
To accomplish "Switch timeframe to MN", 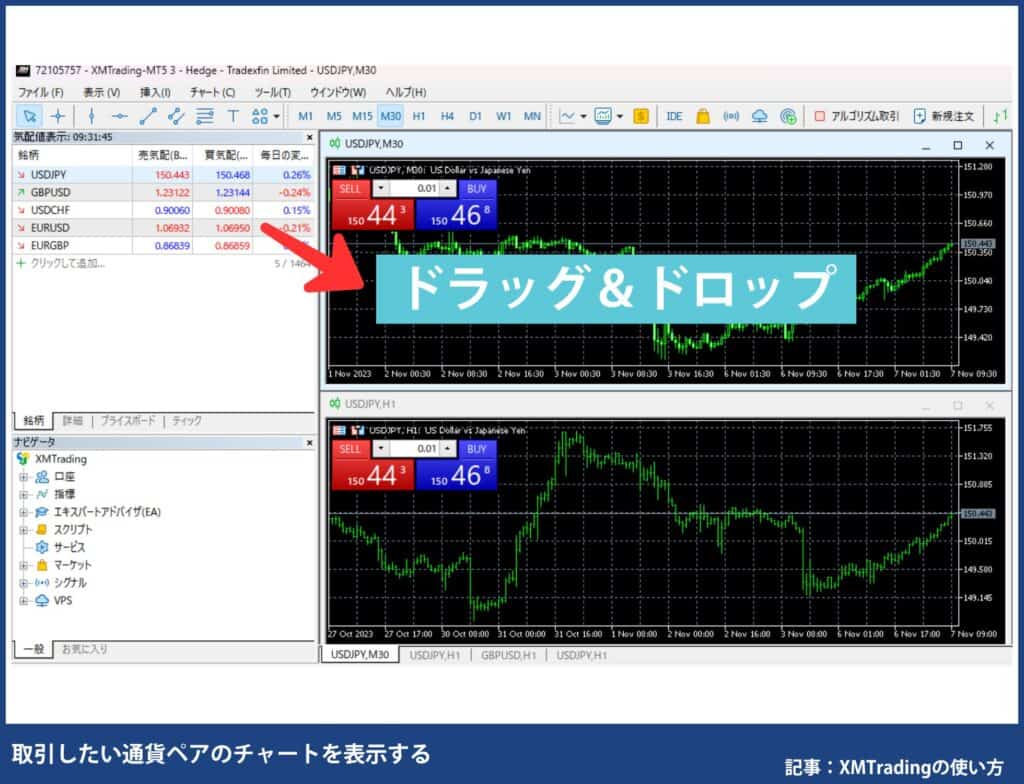I will (x=532, y=116).
